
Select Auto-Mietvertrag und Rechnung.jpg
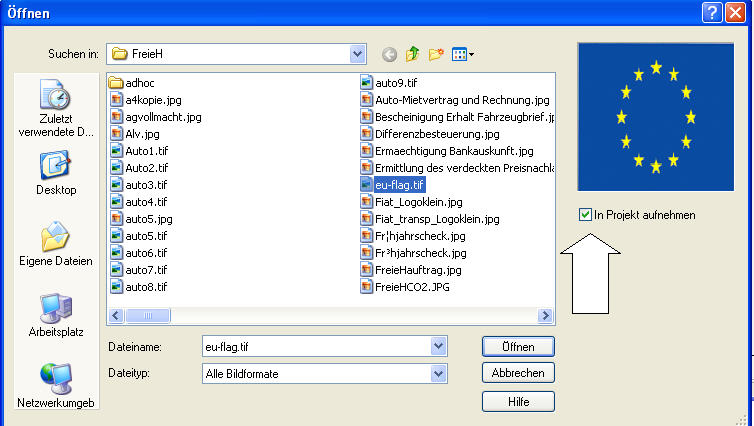pos(455,100)
